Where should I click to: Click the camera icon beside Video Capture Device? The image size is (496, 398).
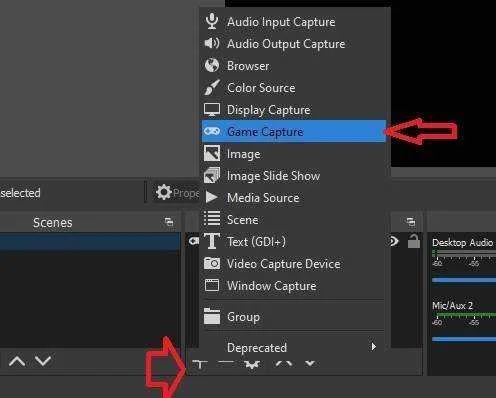coord(212,263)
